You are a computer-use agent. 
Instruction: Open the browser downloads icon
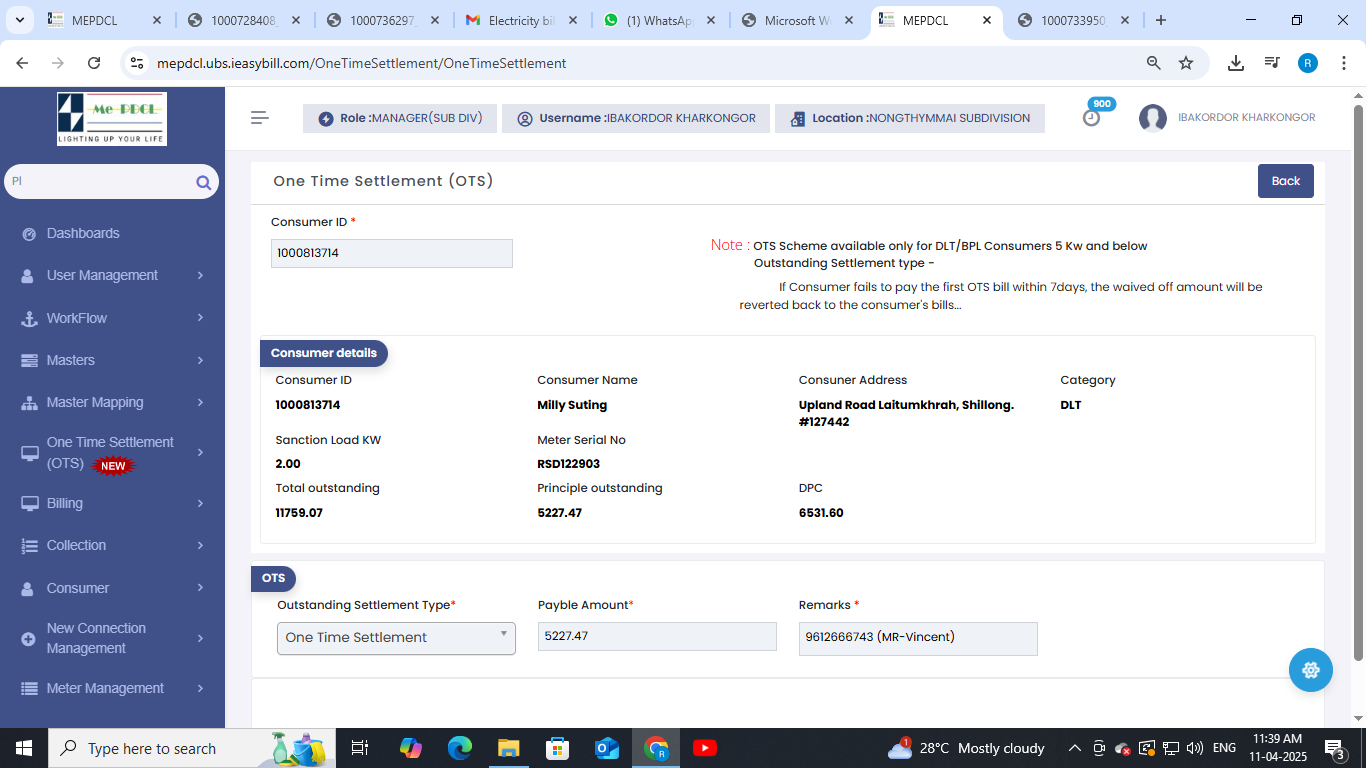pos(1236,63)
